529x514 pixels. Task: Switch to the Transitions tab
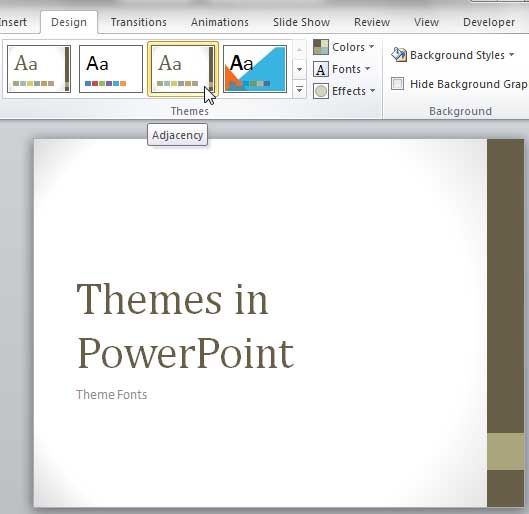(139, 22)
